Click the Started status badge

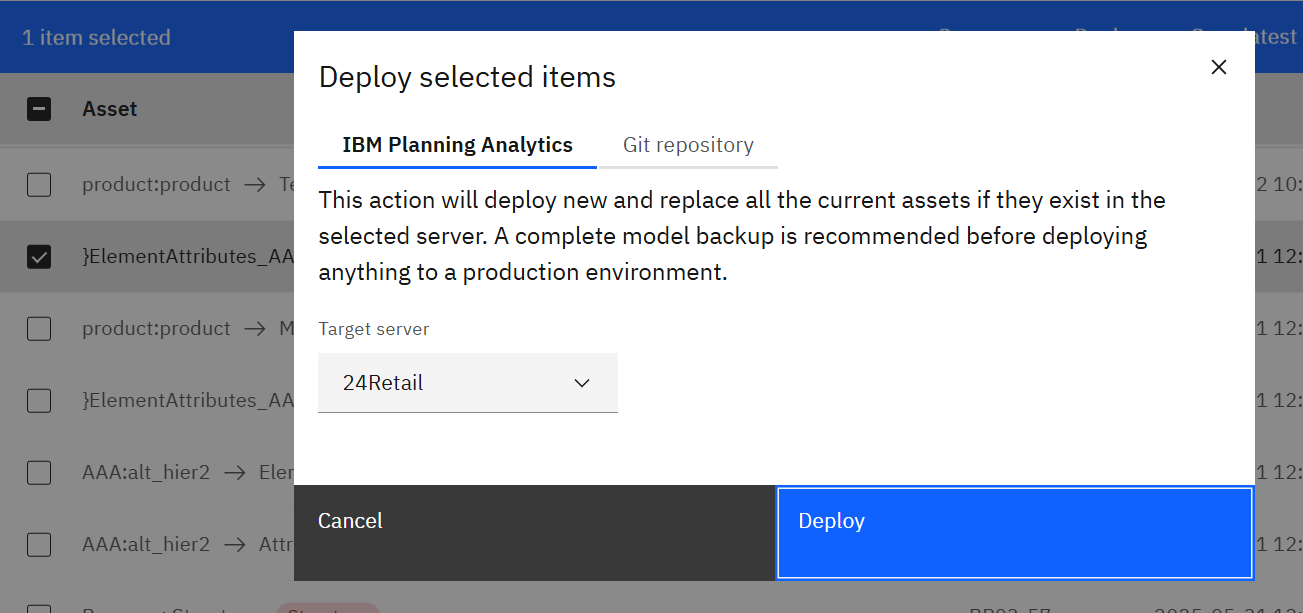[x=327, y=608]
